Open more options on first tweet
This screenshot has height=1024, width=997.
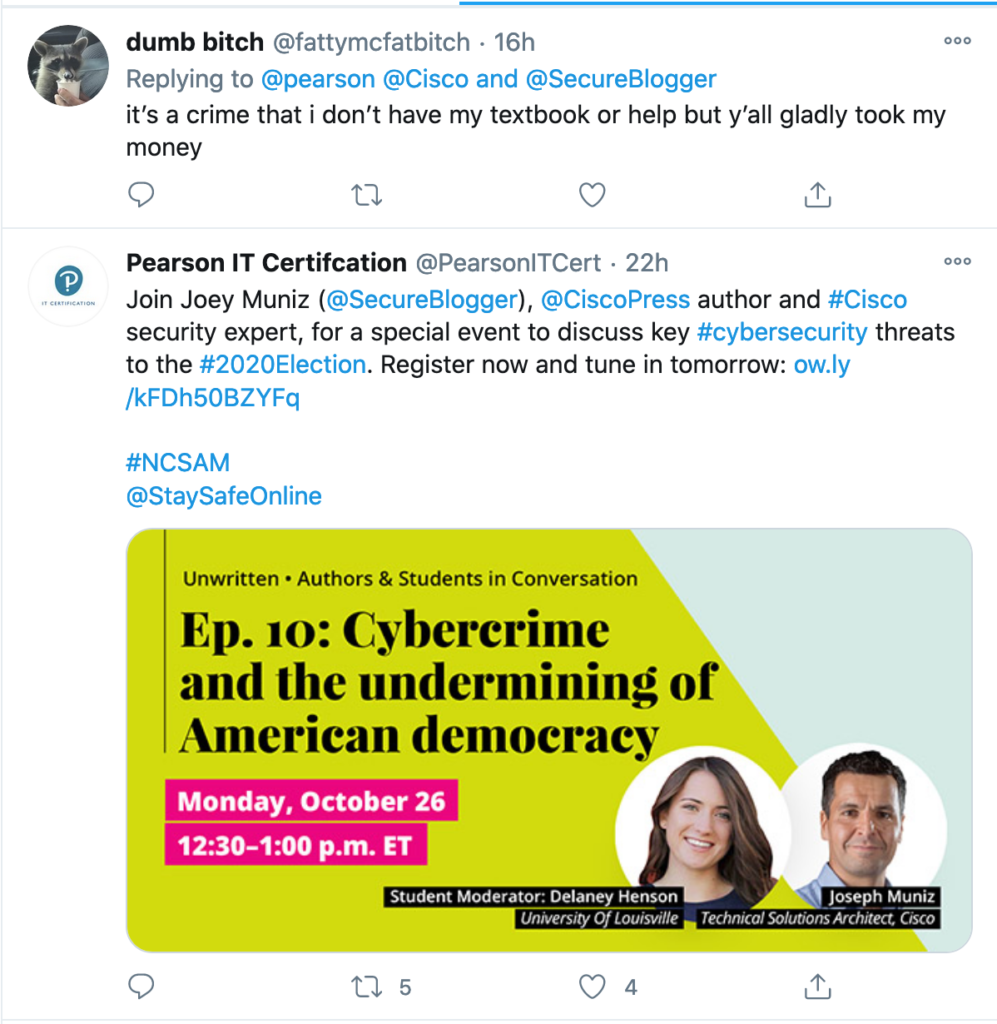pos(957,41)
